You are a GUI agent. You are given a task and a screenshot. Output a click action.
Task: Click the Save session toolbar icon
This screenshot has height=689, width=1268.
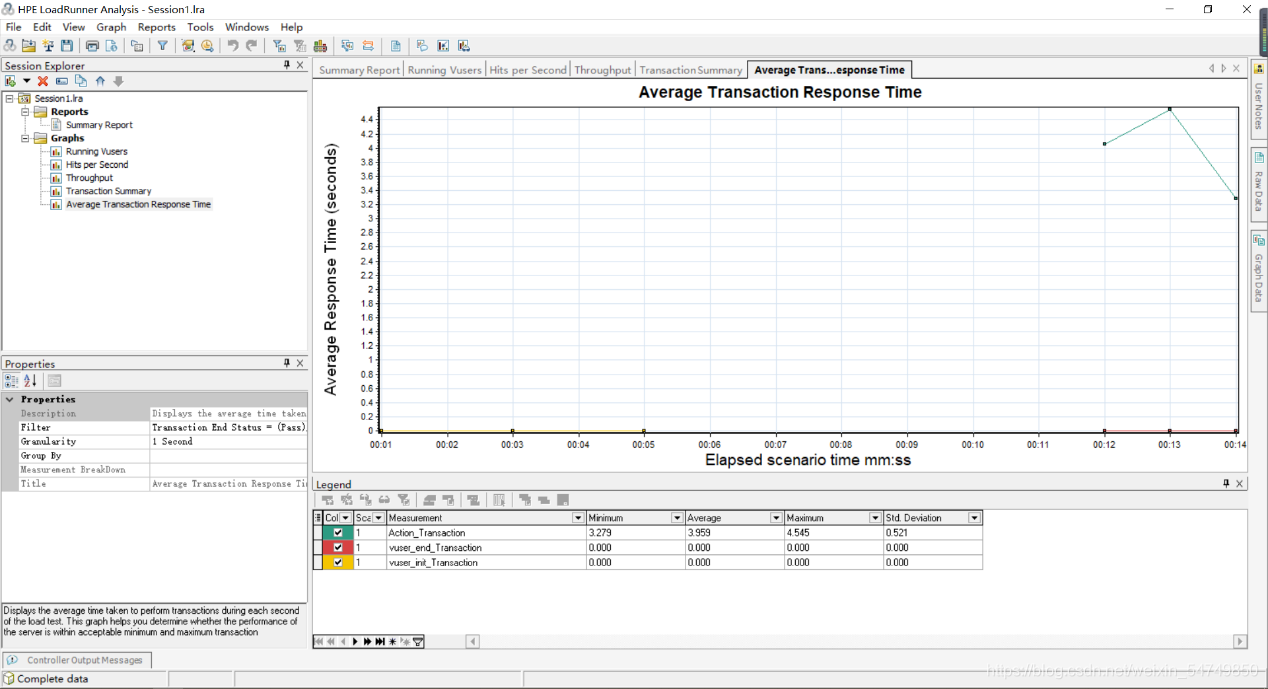pos(67,46)
